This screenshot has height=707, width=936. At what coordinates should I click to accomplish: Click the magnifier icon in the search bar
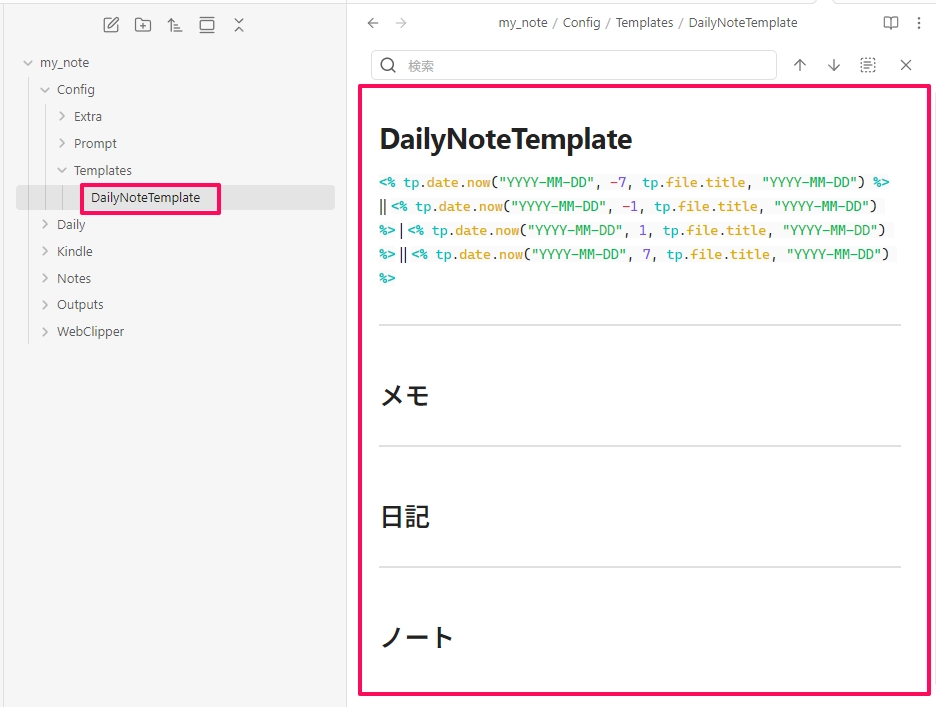point(388,65)
